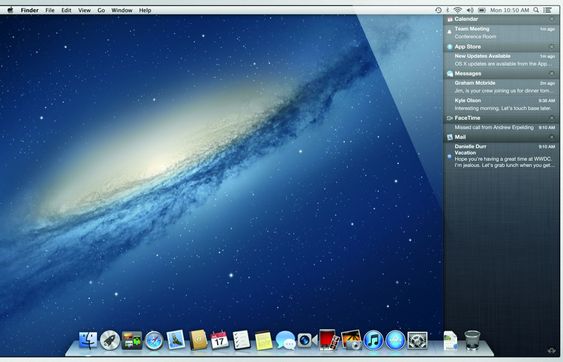Open the Wi-Fi status menu

point(457,10)
